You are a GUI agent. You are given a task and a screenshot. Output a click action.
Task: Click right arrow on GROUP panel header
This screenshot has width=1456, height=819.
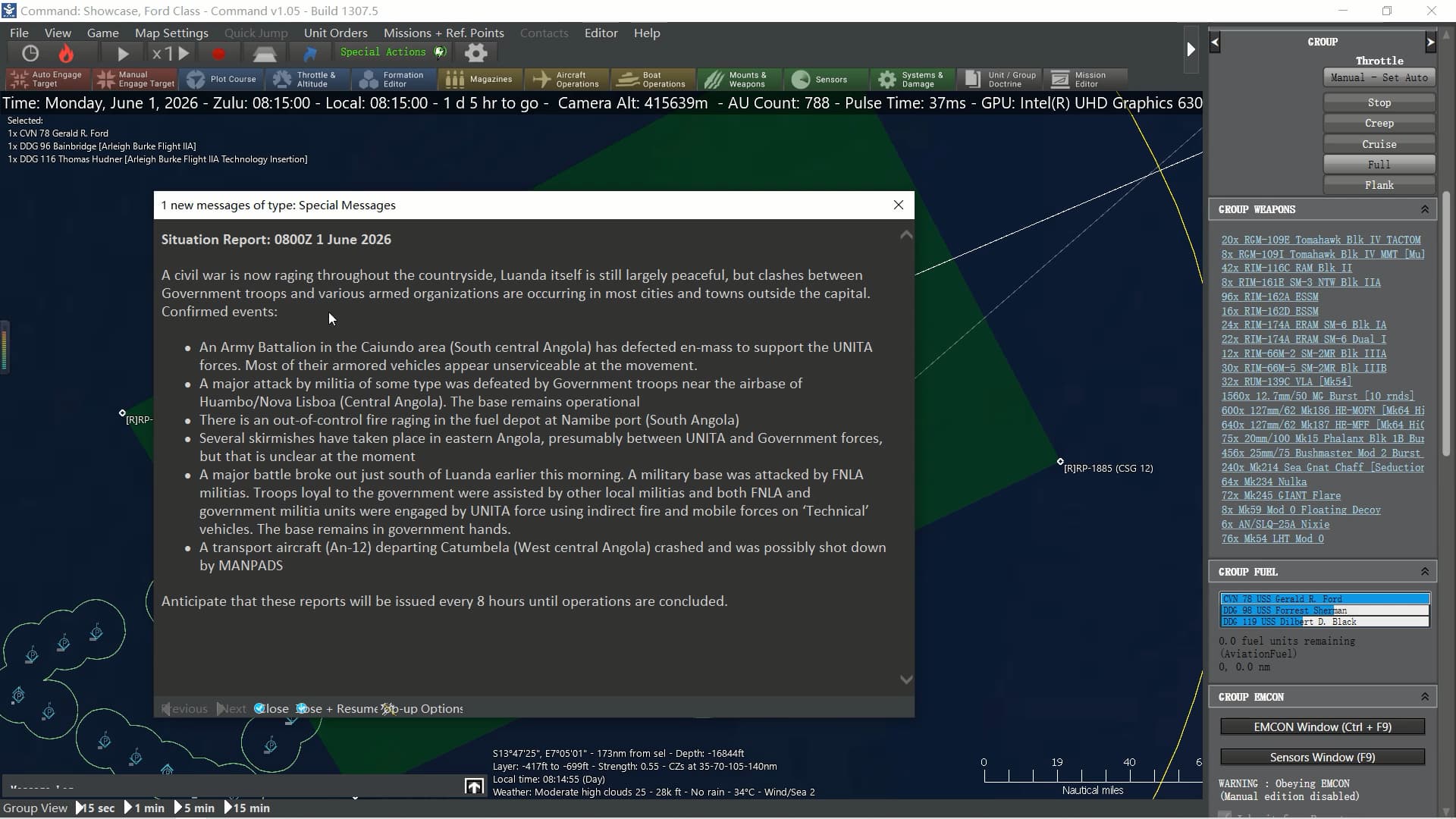(1430, 42)
